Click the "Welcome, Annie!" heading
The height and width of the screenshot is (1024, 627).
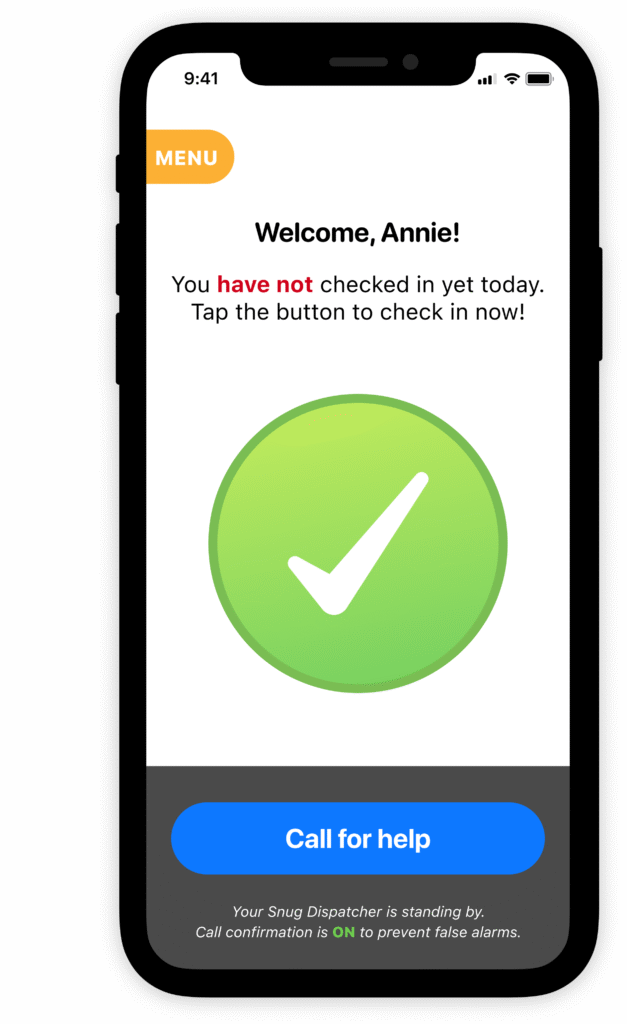[357, 233]
